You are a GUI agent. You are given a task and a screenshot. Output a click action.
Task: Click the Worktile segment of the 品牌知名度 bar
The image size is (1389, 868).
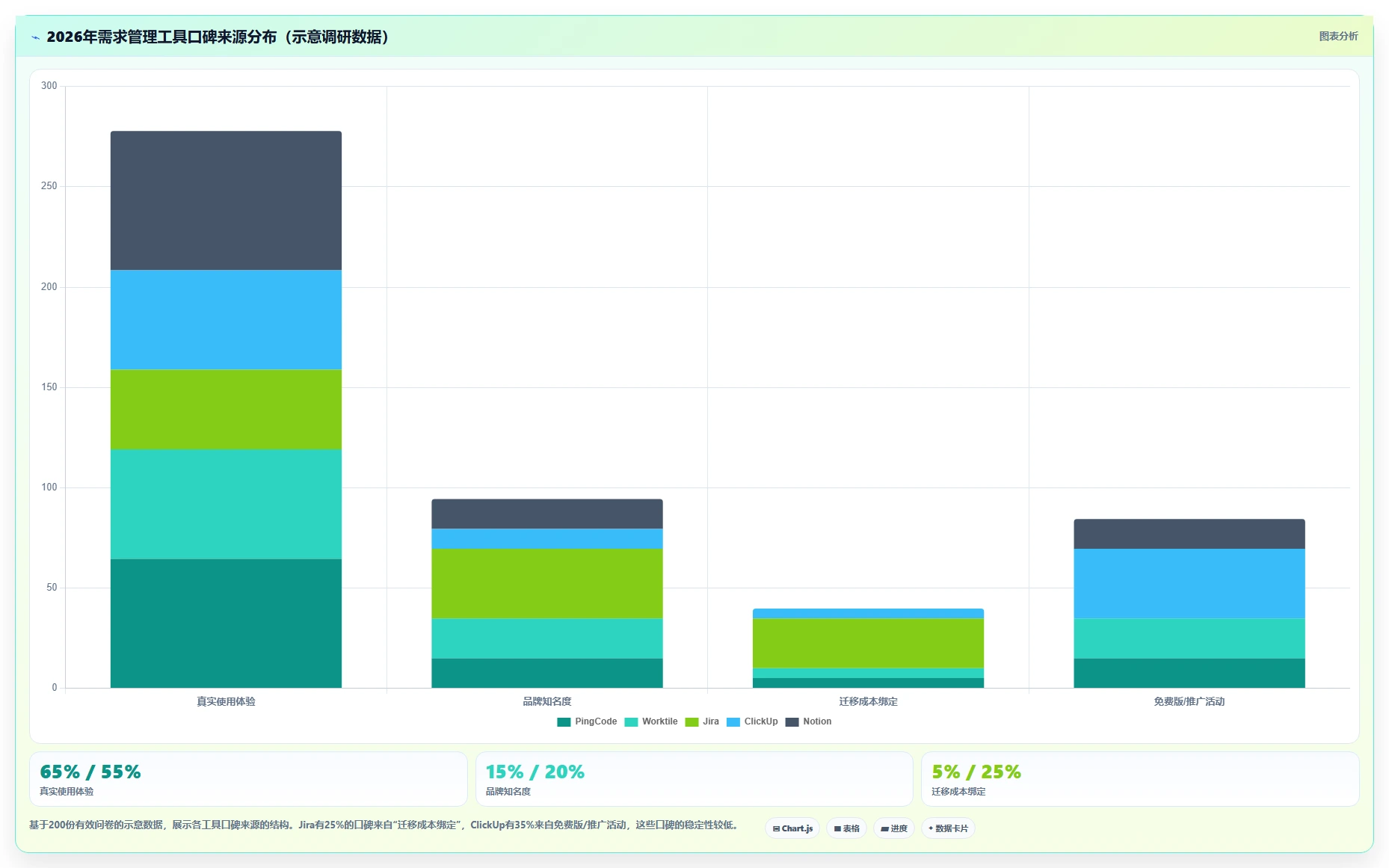(x=547, y=638)
